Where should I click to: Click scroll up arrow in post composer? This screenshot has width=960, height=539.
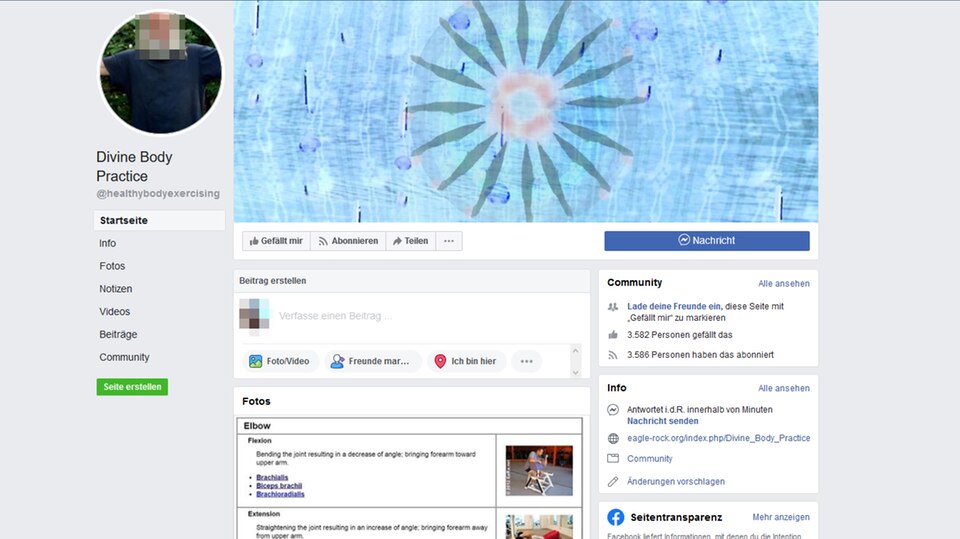coord(575,350)
